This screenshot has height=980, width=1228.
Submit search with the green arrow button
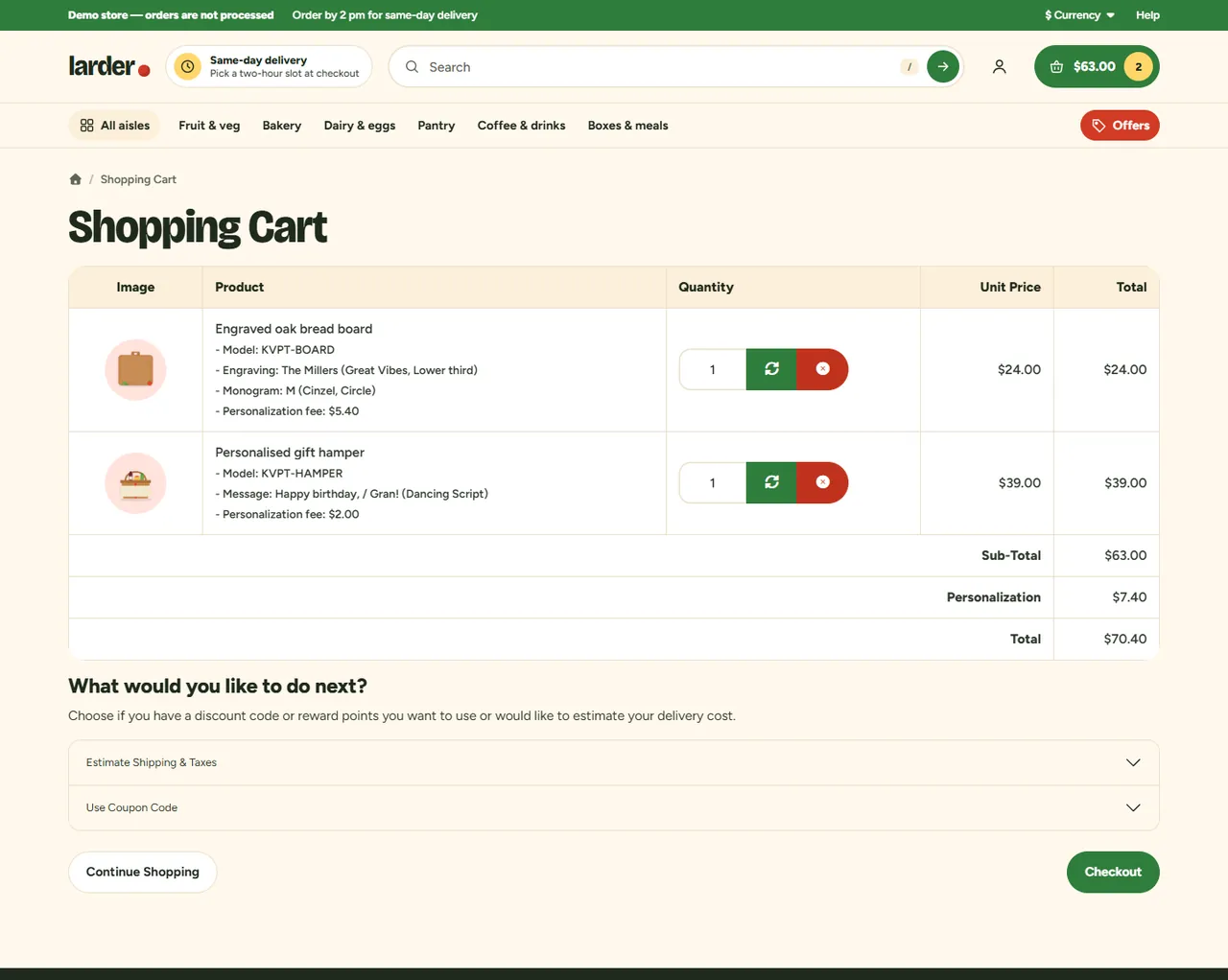(x=943, y=66)
